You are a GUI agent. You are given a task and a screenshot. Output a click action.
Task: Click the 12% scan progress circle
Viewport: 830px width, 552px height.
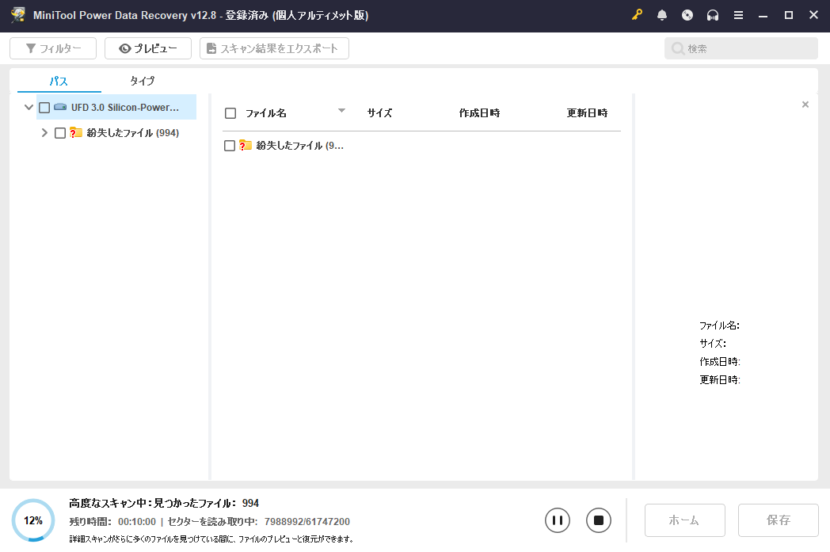[x=33, y=521]
